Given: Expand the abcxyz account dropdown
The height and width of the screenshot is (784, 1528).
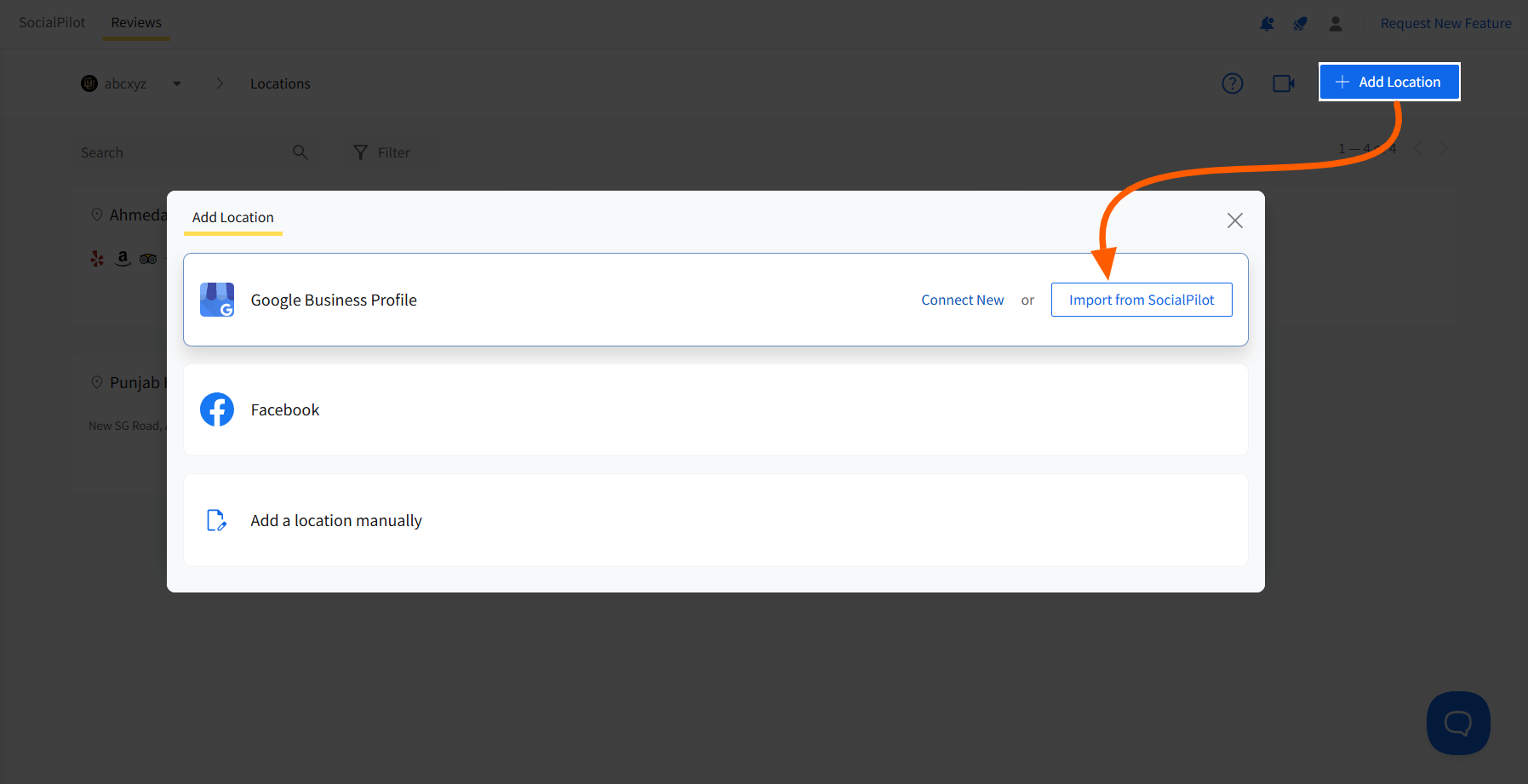Looking at the screenshot, I should coord(177,83).
